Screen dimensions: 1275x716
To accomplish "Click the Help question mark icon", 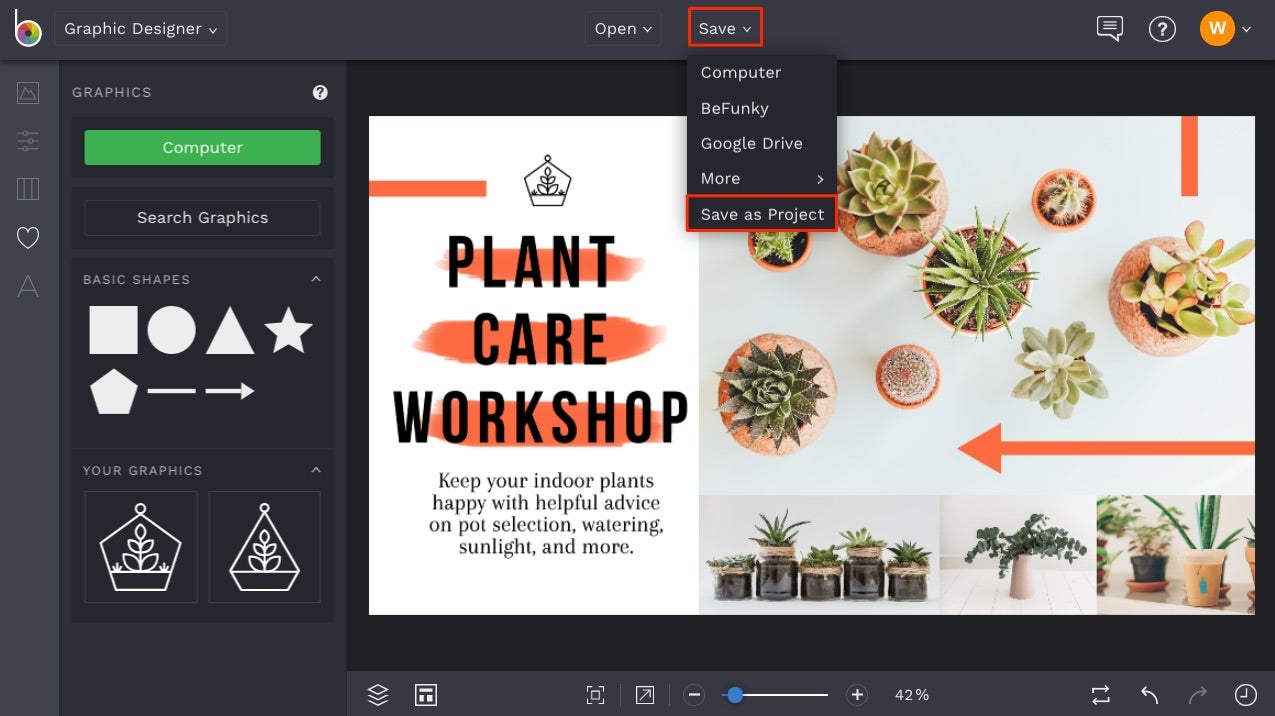I will (1162, 28).
